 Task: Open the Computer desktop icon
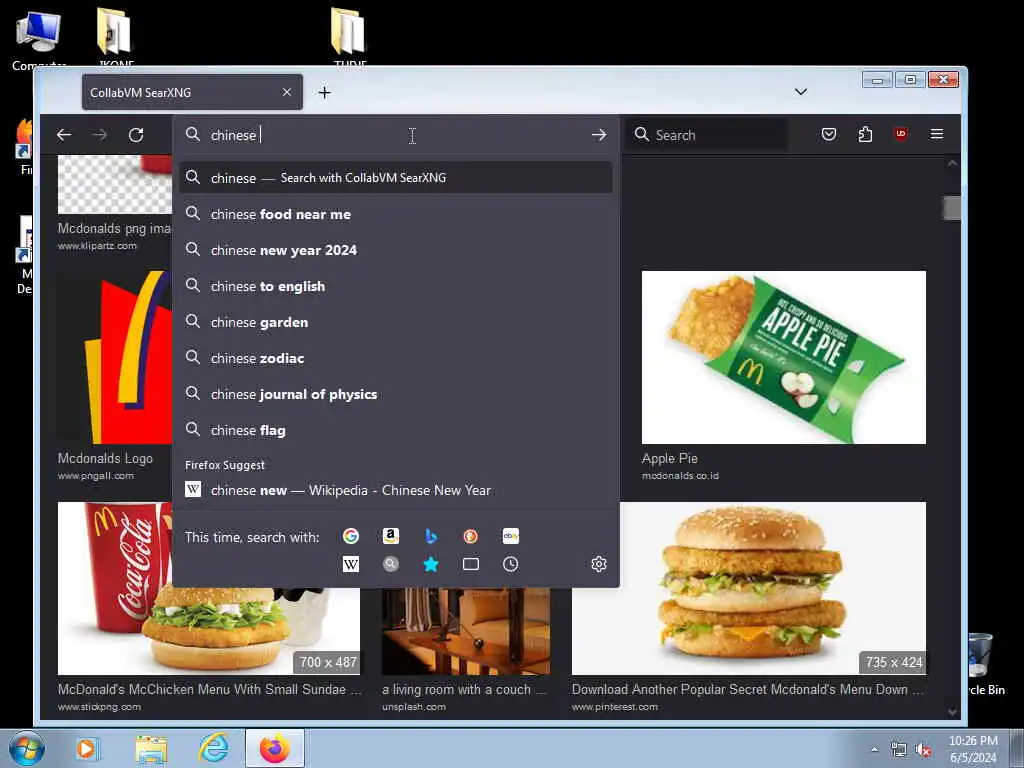click(x=39, y=39)
